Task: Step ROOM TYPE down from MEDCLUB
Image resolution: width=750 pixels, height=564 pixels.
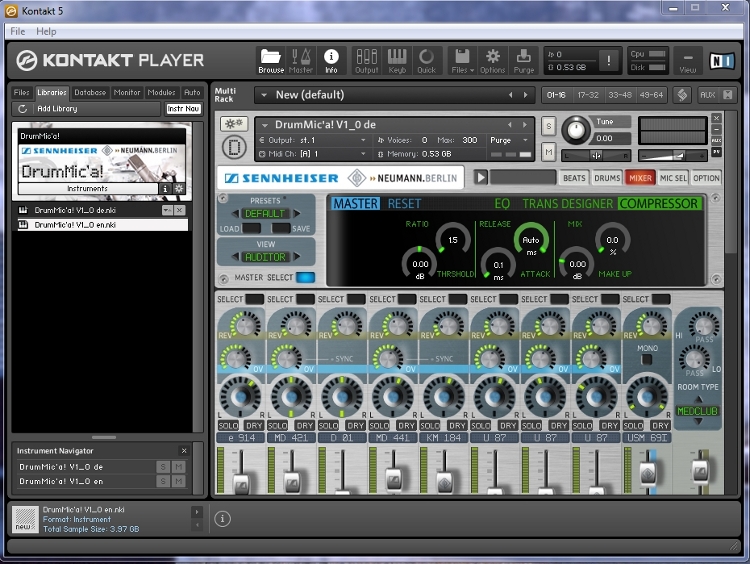Action: click(x=698, y=422)
